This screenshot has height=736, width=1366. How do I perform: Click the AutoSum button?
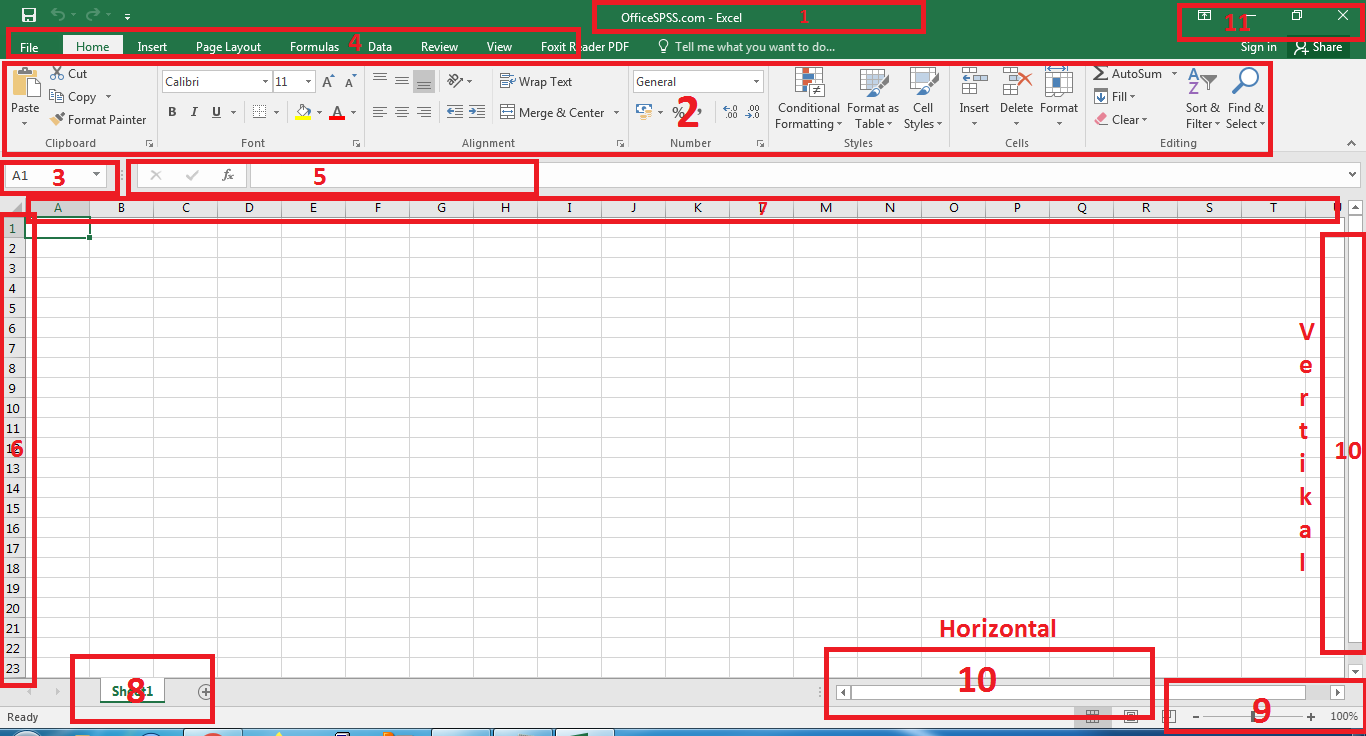tap(1127, 74)
